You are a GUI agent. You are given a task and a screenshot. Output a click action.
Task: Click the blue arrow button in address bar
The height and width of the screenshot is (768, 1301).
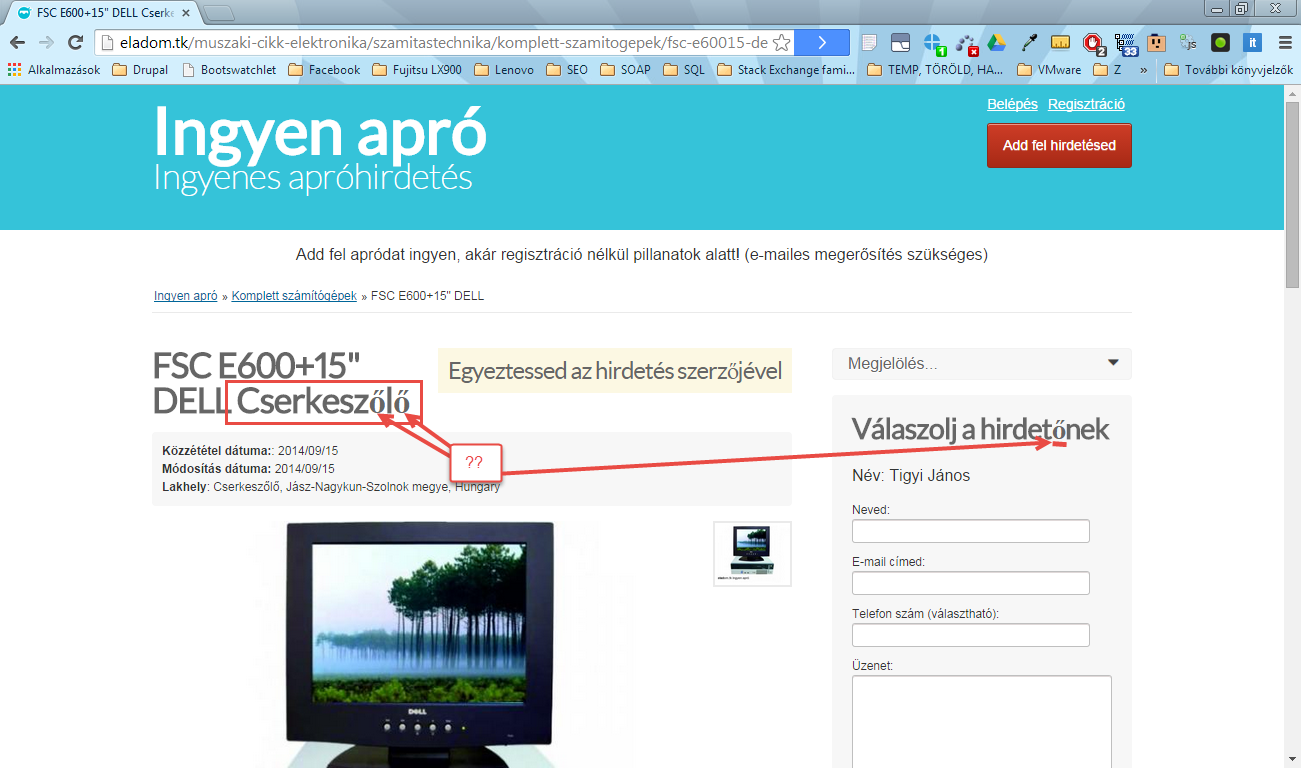(x=822, y=42)
